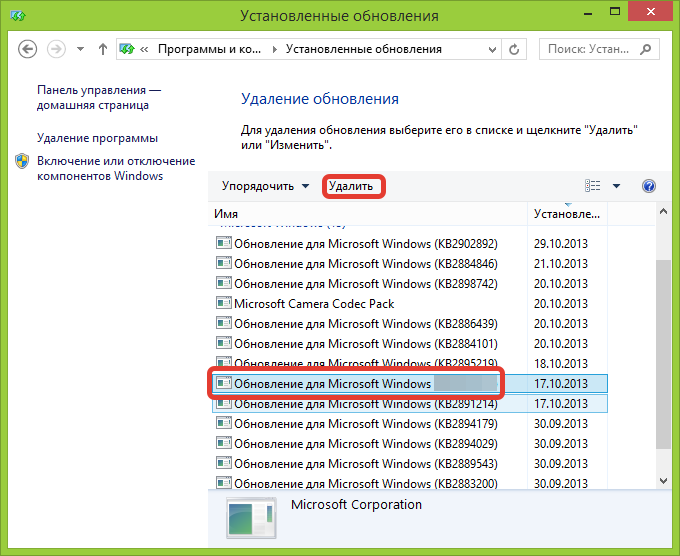Select update KB2884846 row
This screenshot has height=556, width=680.
[x=410, y=264]
